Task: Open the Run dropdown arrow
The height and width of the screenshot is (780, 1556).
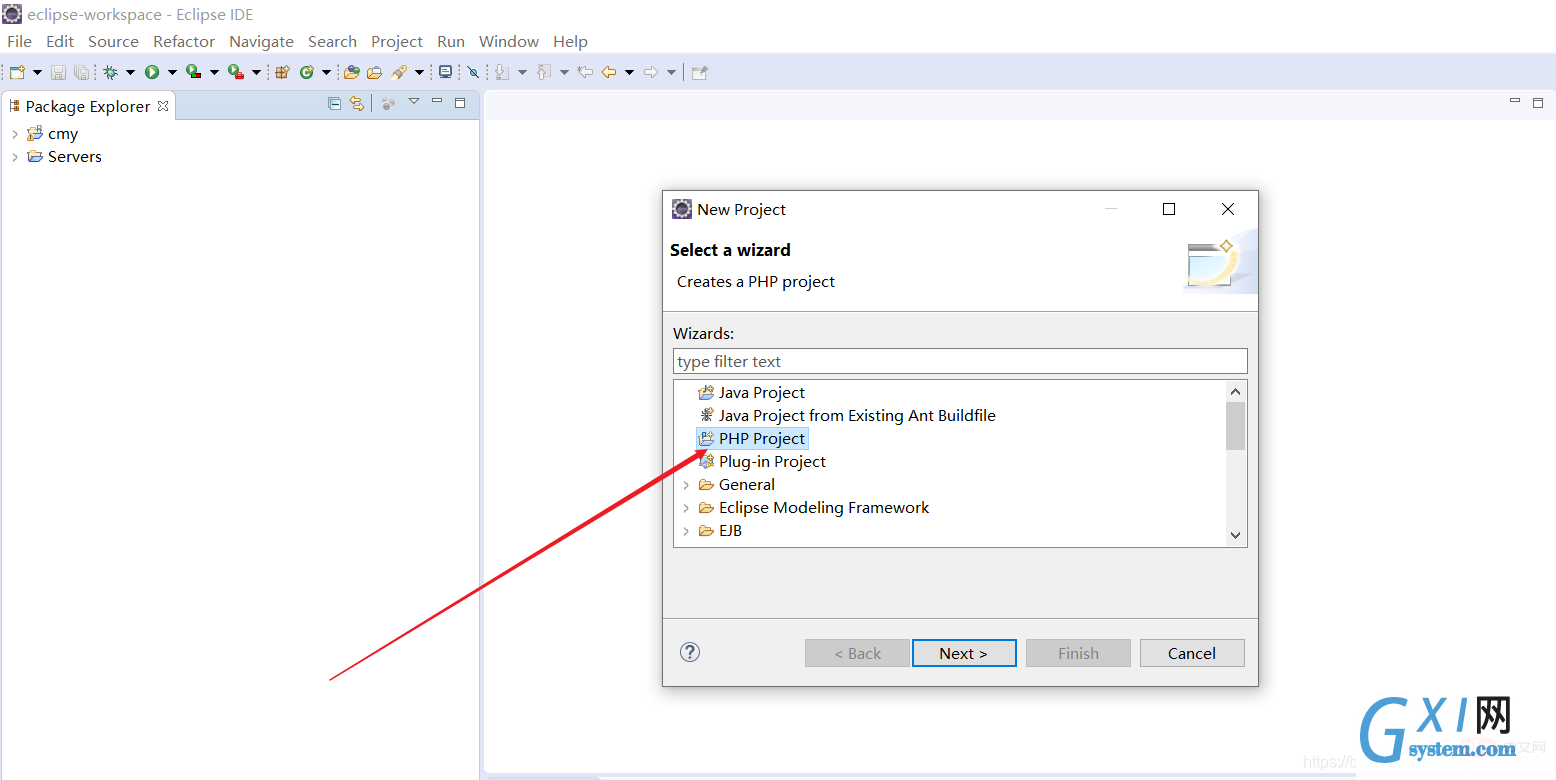Action: coord(172,72)
